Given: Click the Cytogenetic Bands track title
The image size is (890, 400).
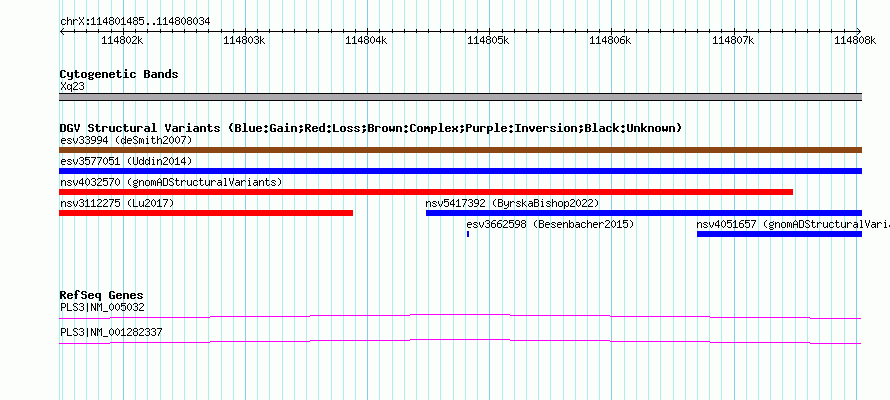Looking at the screenshot, I should [x=119, y=74].
